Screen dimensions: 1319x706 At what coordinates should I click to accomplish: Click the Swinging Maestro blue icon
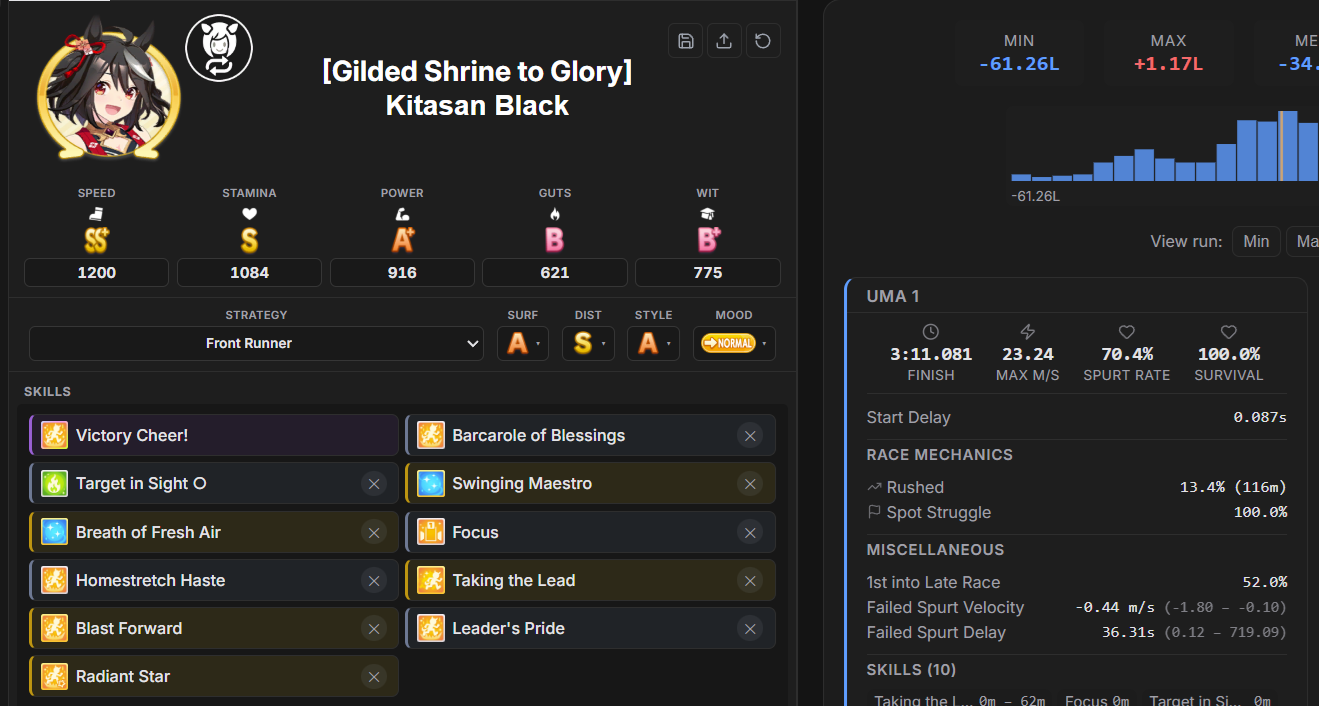[x=431, y=484]
